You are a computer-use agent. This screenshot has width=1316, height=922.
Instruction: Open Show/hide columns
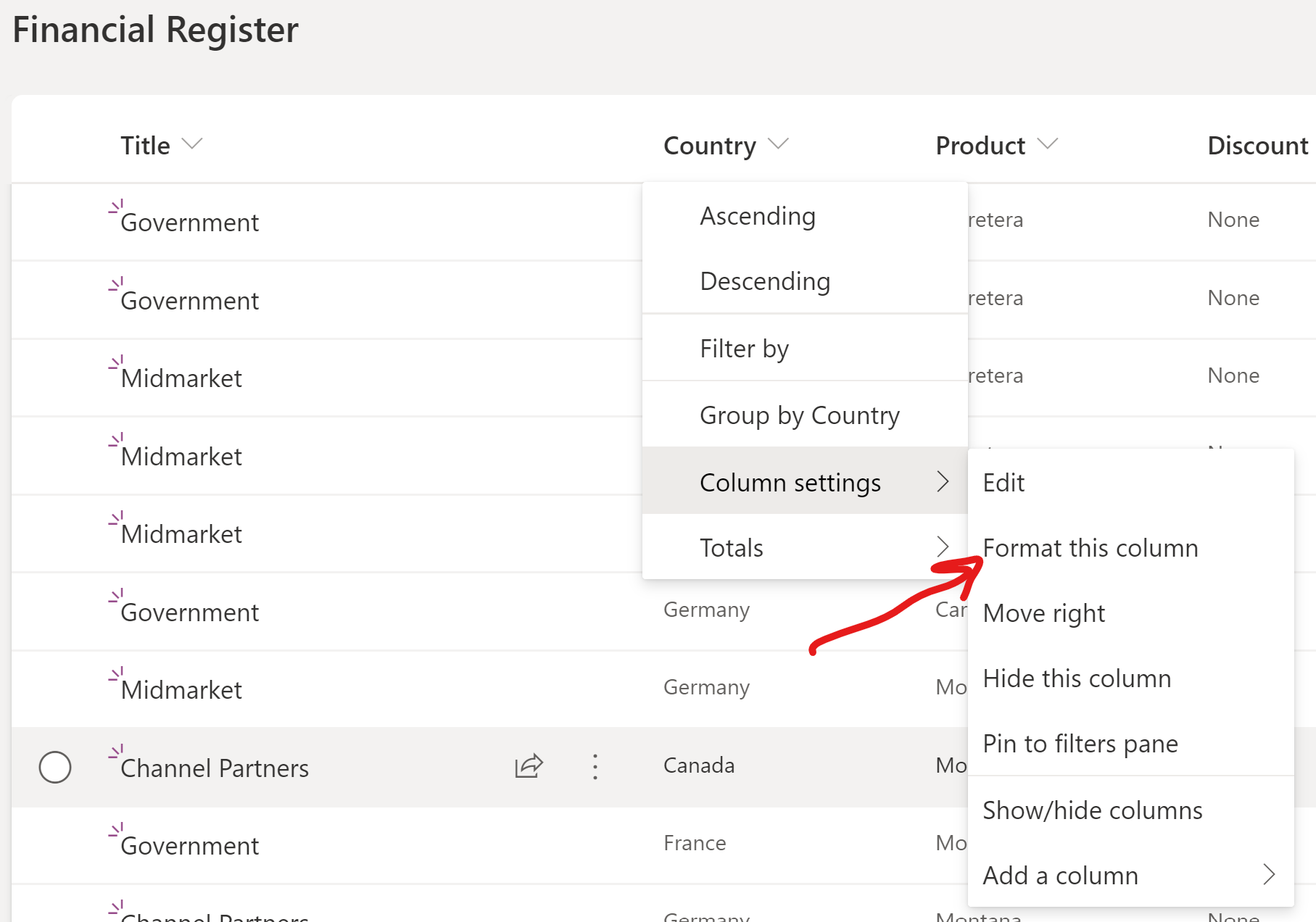[1092, 810]
